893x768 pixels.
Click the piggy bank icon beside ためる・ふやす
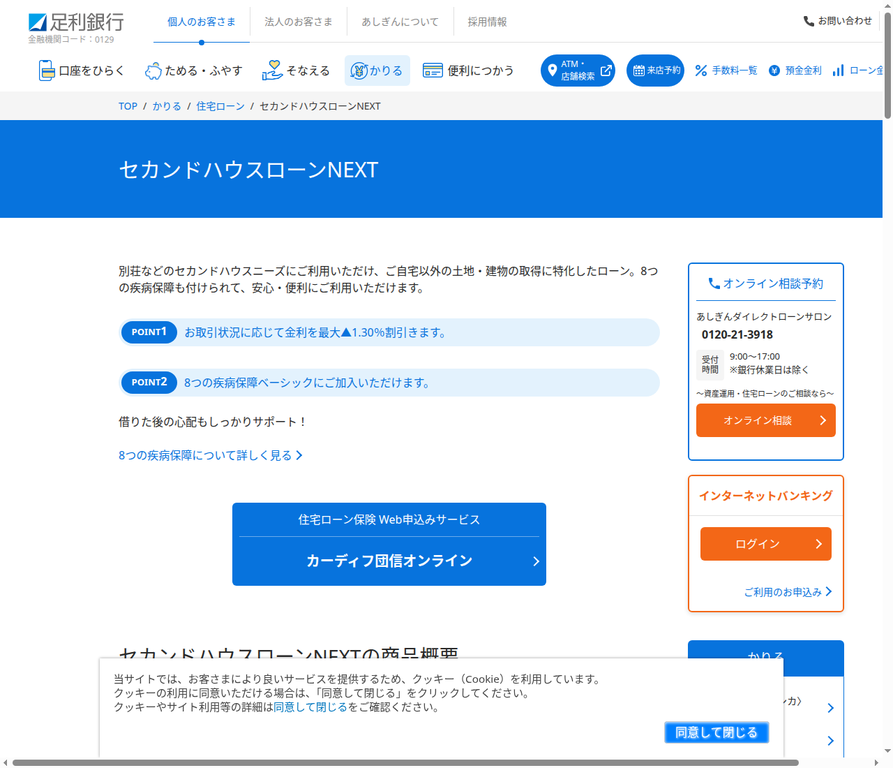pyautogui.click(x=153, y=71)
